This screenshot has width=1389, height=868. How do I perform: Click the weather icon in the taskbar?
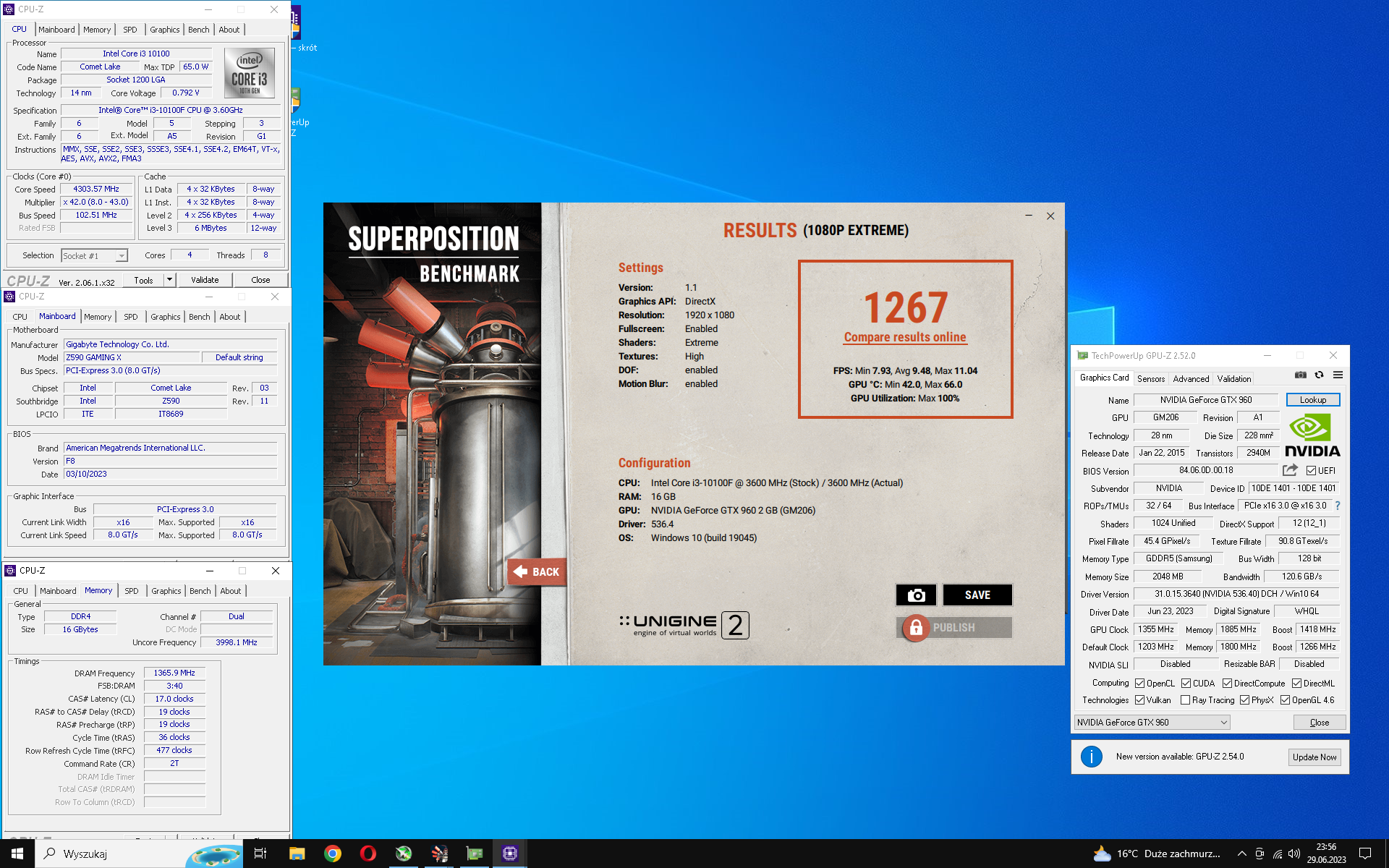[1102, 854]
